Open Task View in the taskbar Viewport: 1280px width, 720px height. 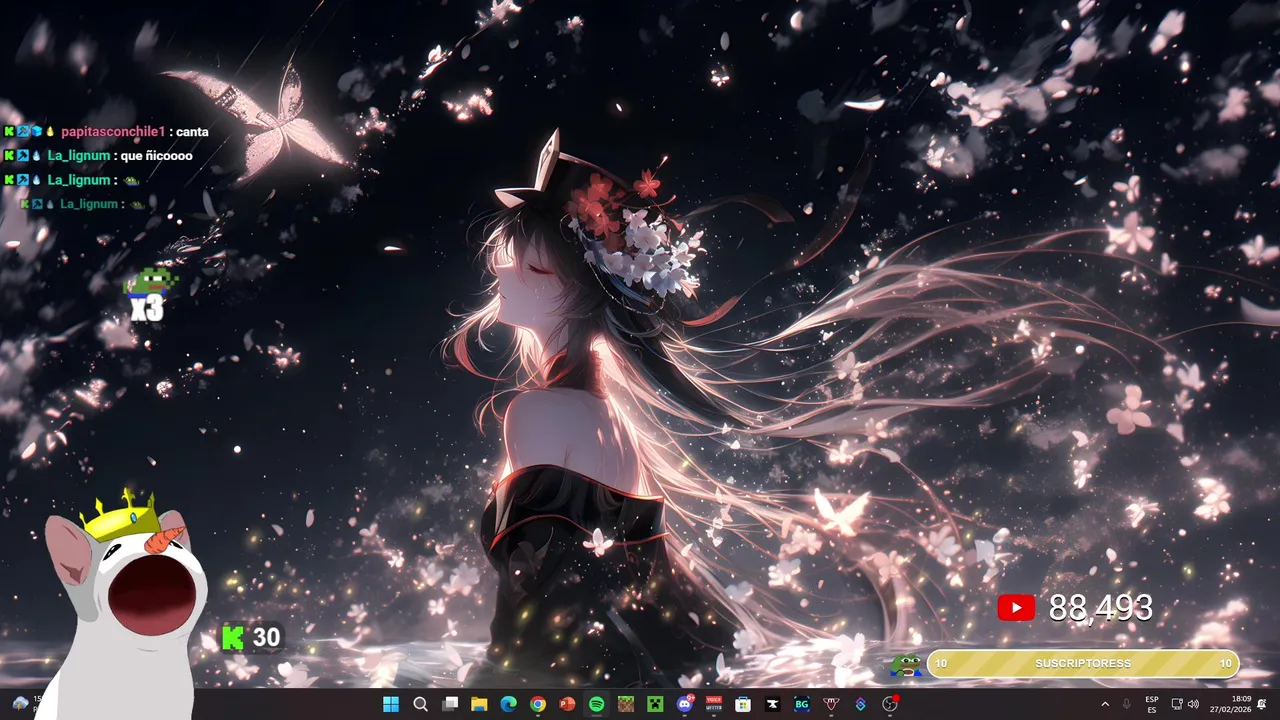pyautogui.click(x=450, y=704)
